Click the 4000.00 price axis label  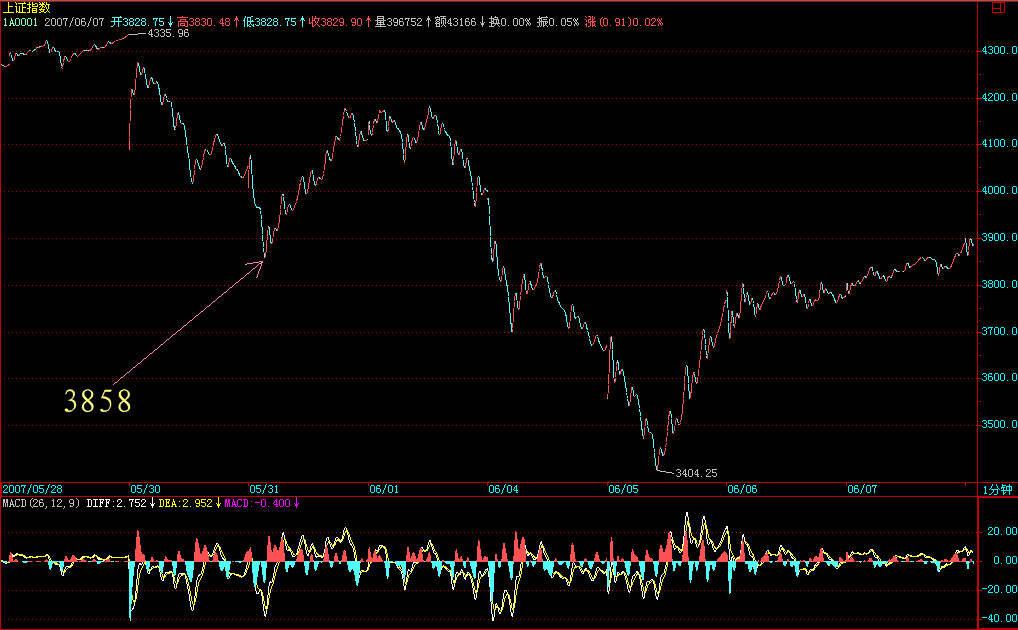pyautogui.click(x=997, y=191)
